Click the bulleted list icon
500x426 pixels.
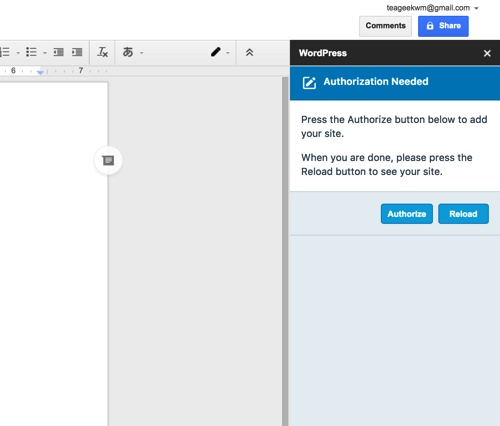click(31, 52)
